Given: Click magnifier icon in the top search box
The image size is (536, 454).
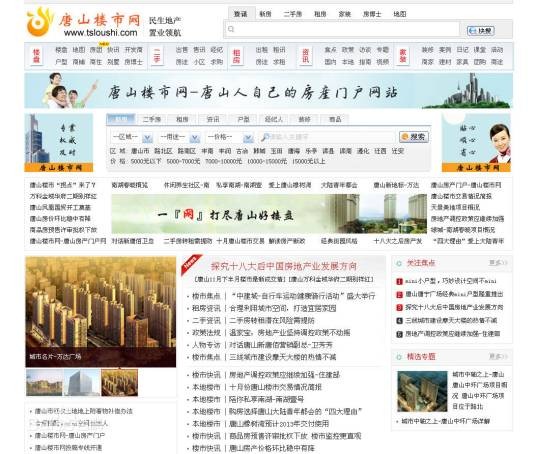Looking at the screenshot, I should 231,29.
